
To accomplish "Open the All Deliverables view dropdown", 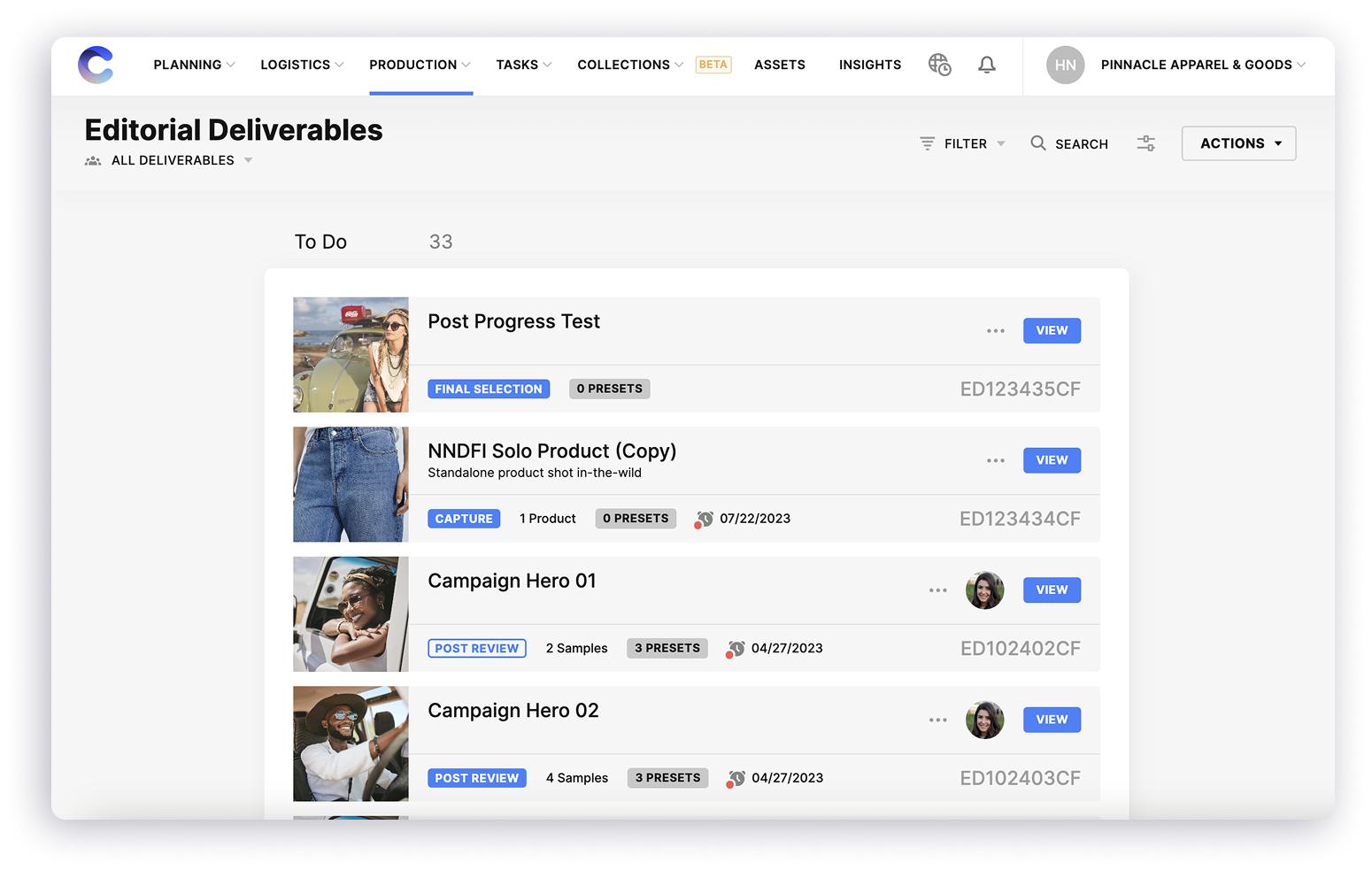I will pos(181,160).
